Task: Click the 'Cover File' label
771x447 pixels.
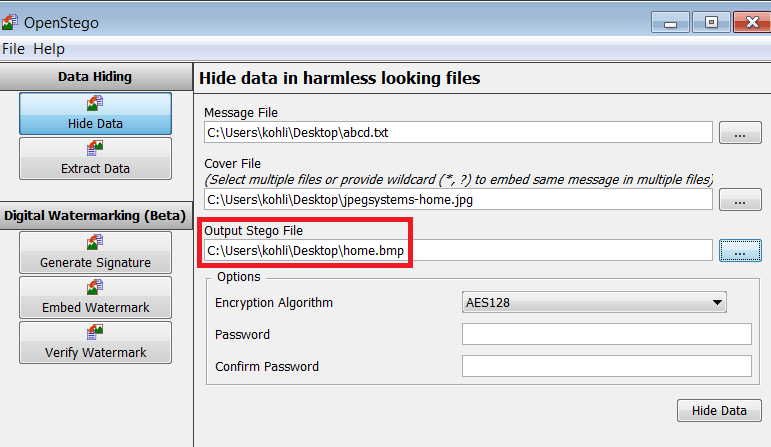Action: (x=233, y=163)
